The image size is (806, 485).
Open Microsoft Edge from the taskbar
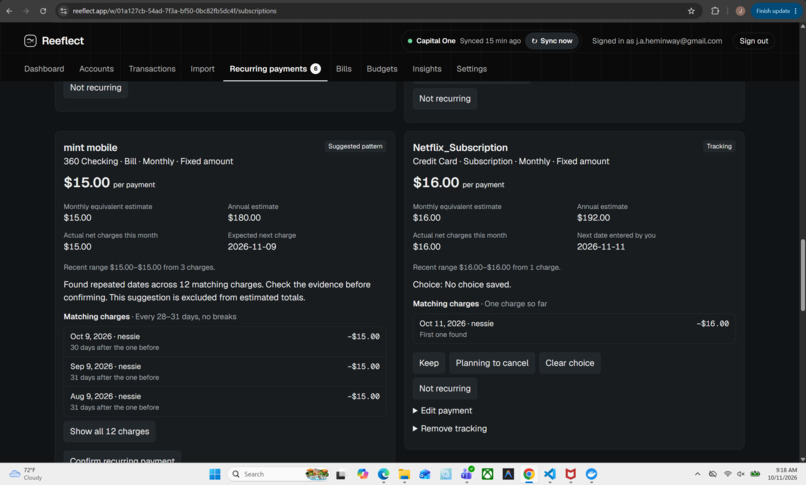(383, 474)
